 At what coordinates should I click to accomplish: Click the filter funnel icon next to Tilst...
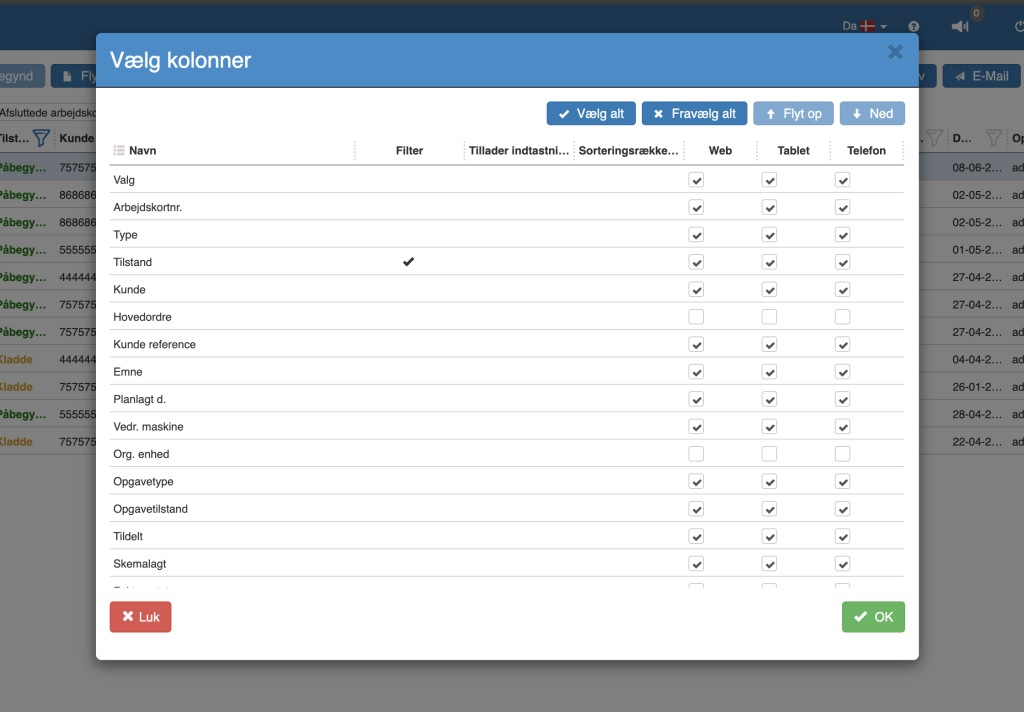pyautogui.click(x=41, y=138)
